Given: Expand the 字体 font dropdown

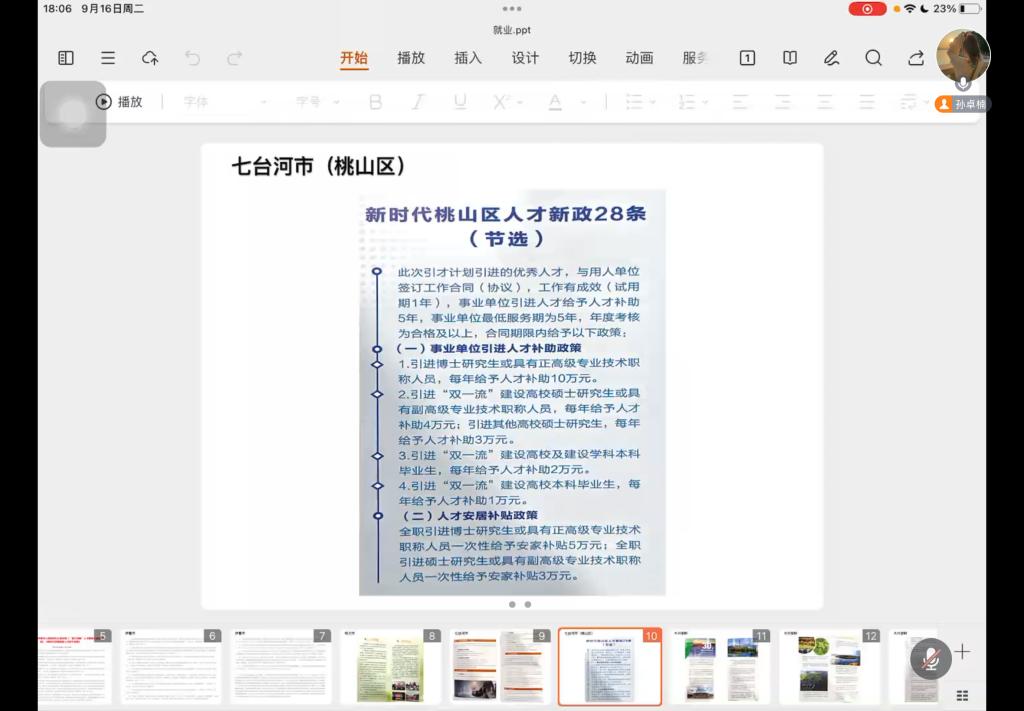Looking at the screenshot, I should tap(225, 102).
